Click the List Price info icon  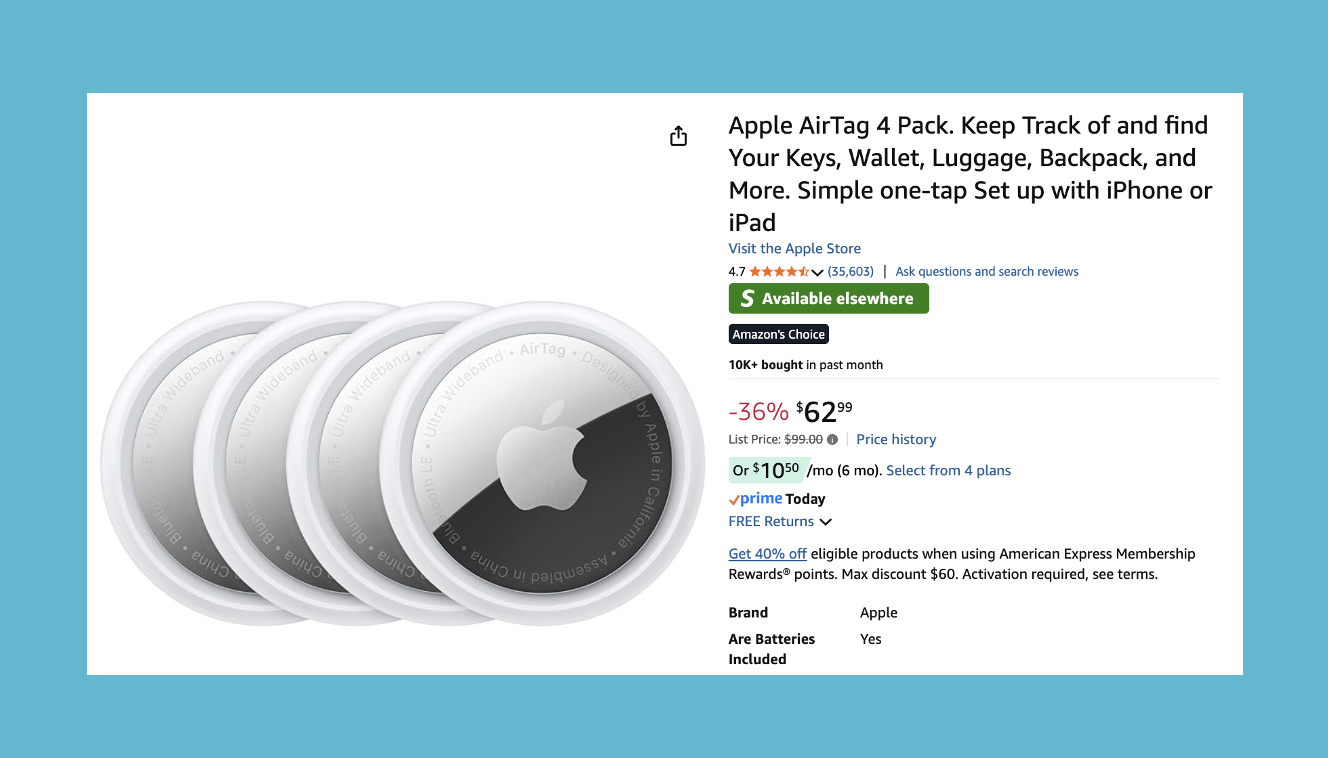pyautogui.click(x=832, y=439)
